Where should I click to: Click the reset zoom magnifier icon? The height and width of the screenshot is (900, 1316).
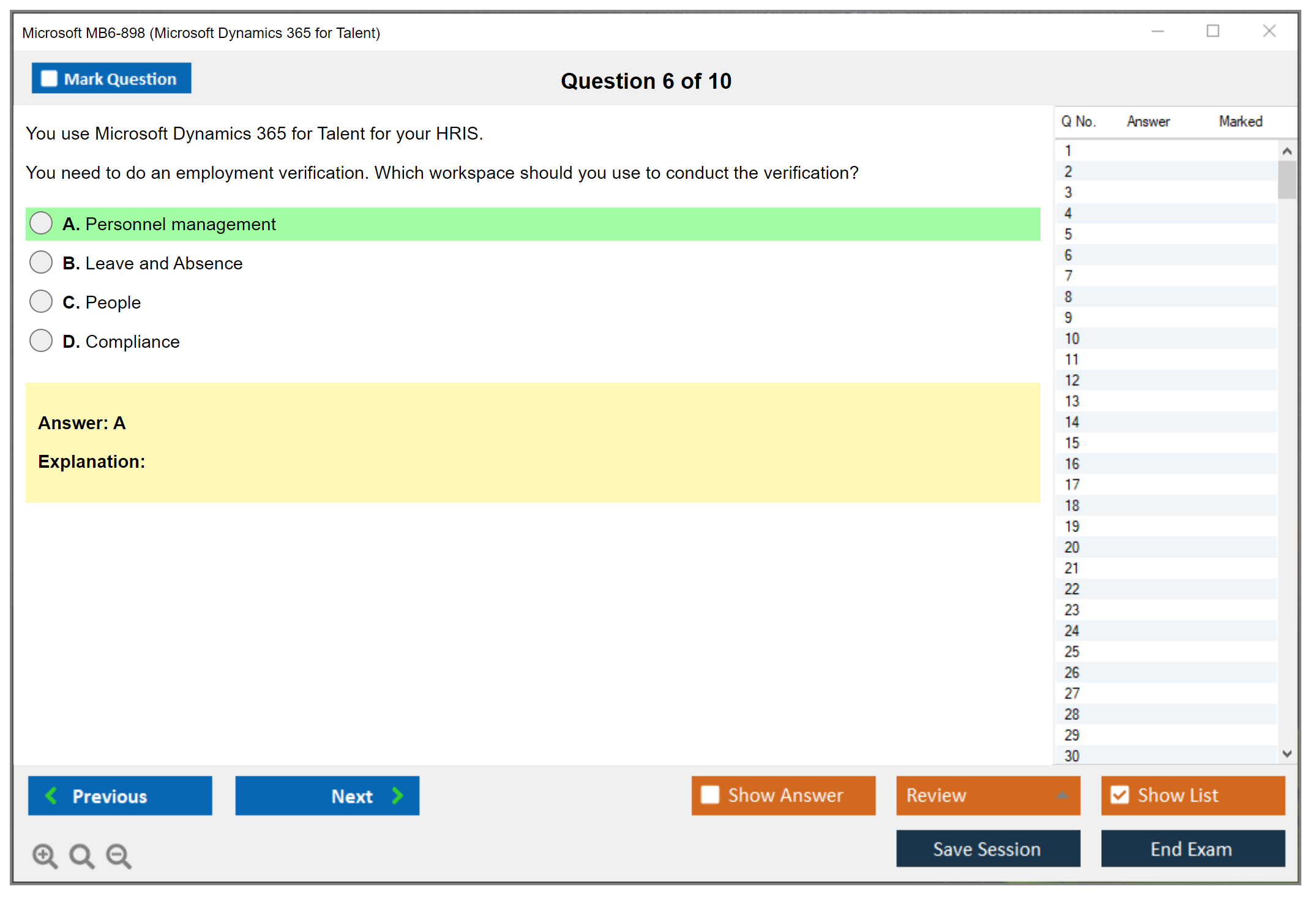81,855
